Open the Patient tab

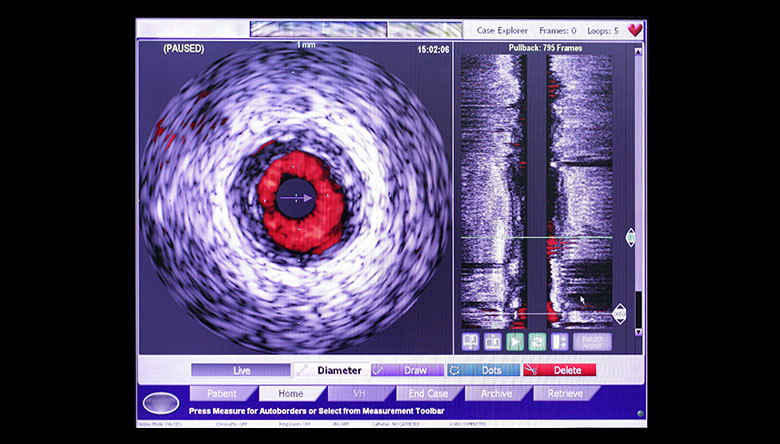pos(221,394)
